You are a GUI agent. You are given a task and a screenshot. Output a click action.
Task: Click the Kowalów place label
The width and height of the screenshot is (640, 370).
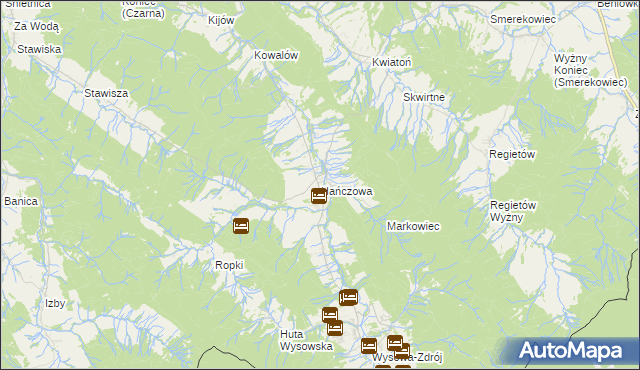(x=276, y=55)
